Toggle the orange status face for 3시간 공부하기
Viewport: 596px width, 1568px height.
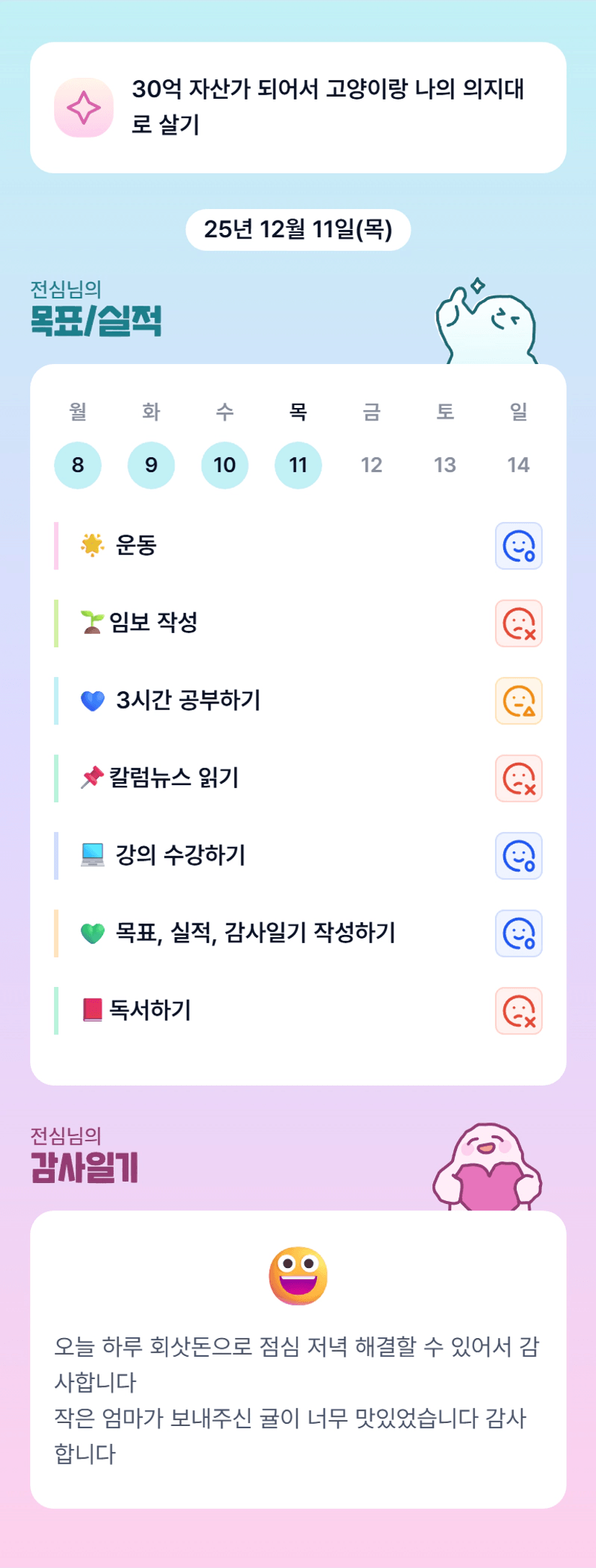point(518,701)
